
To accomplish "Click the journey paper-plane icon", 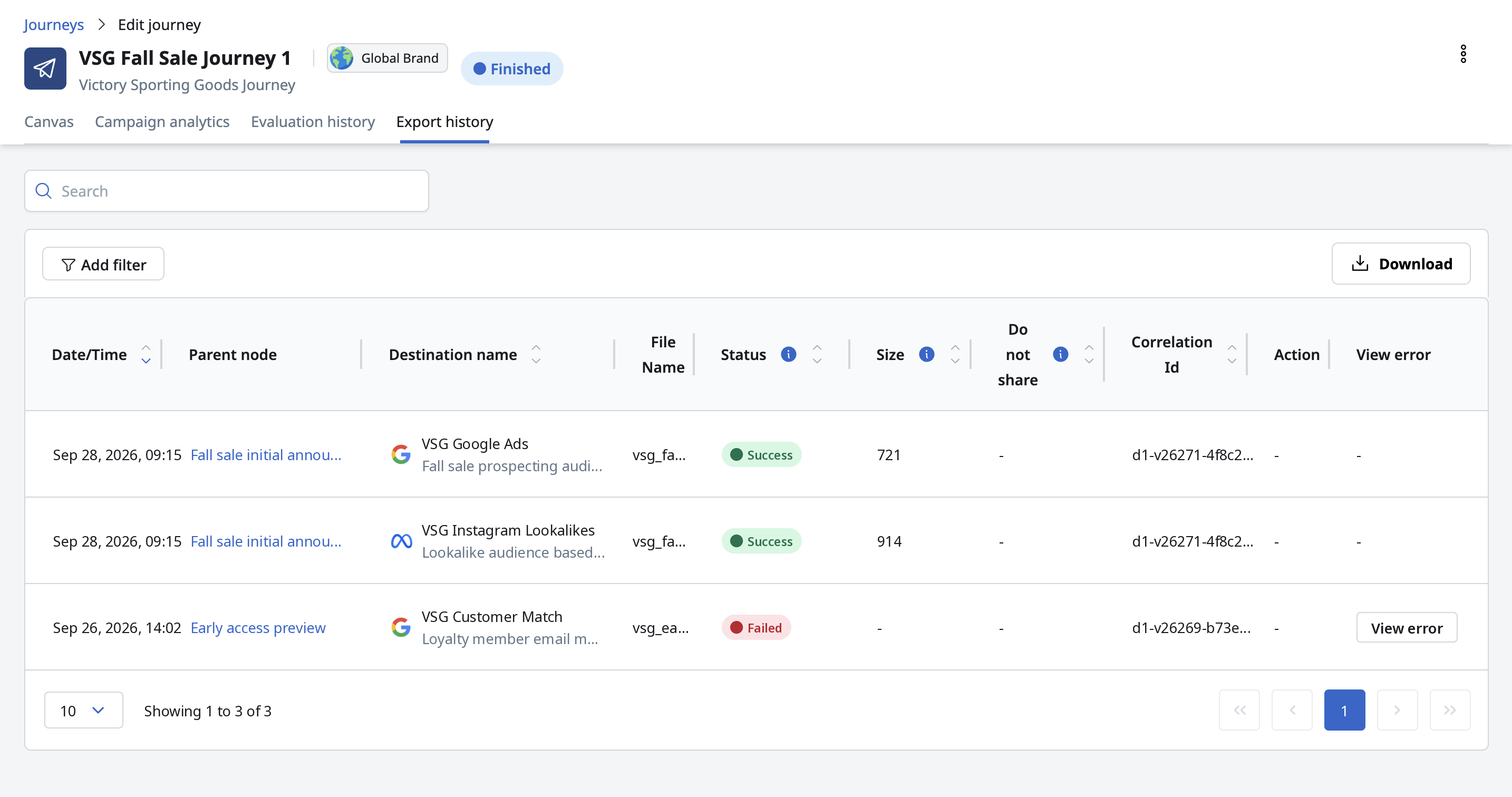I will (45, 69).
